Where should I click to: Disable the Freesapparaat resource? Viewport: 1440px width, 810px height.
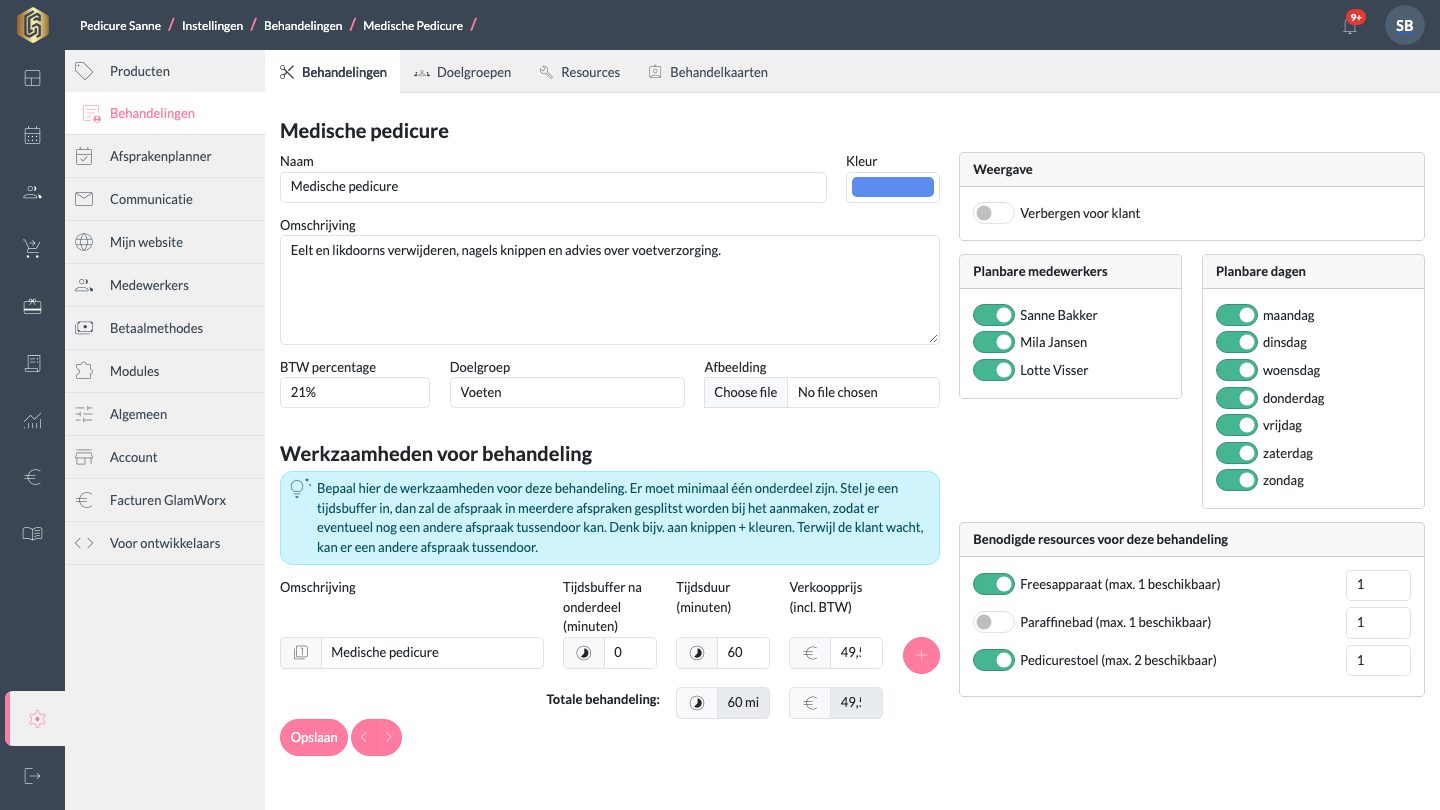pos(993,584)
